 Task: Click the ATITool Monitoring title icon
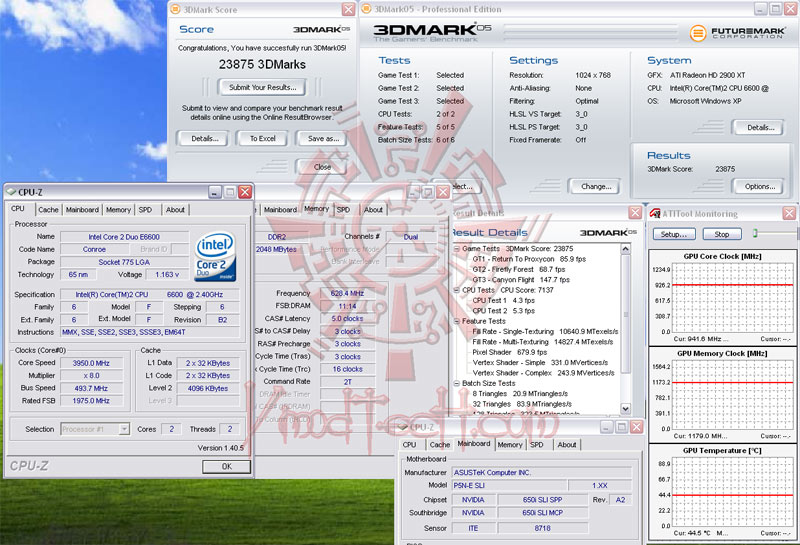(x=655, y=213)
